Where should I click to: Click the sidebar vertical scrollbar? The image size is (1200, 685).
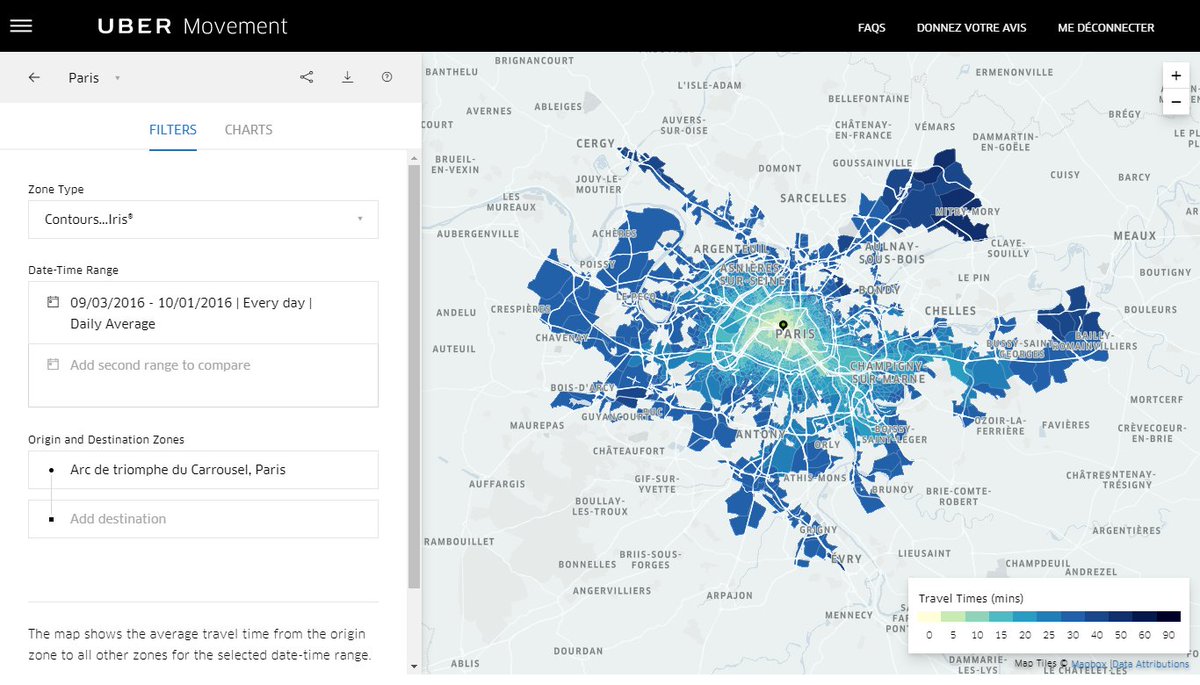pyautogui.click(x=414, y=375)
